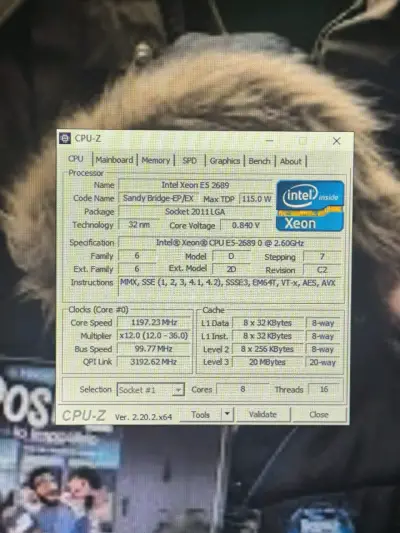This screenshot has height=533, width=400.
Task: Click the Specification text field
Action: [230, 243]
